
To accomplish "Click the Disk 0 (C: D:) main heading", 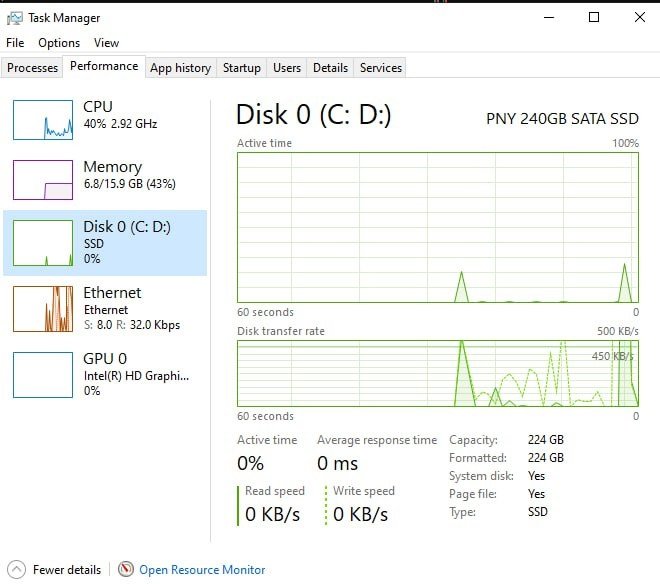I will pos(314,115).
